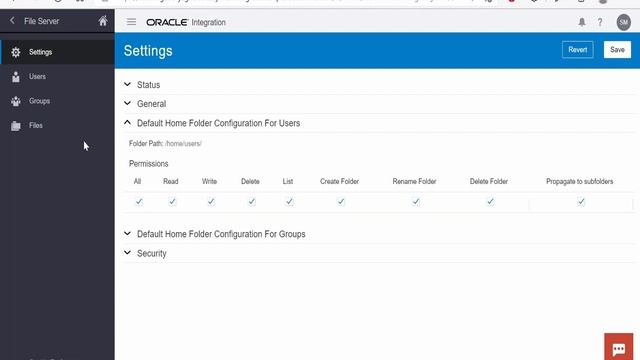640x360 pixels.
Task: Toggle the Read permission checkbox
Action: pos(172,202)
